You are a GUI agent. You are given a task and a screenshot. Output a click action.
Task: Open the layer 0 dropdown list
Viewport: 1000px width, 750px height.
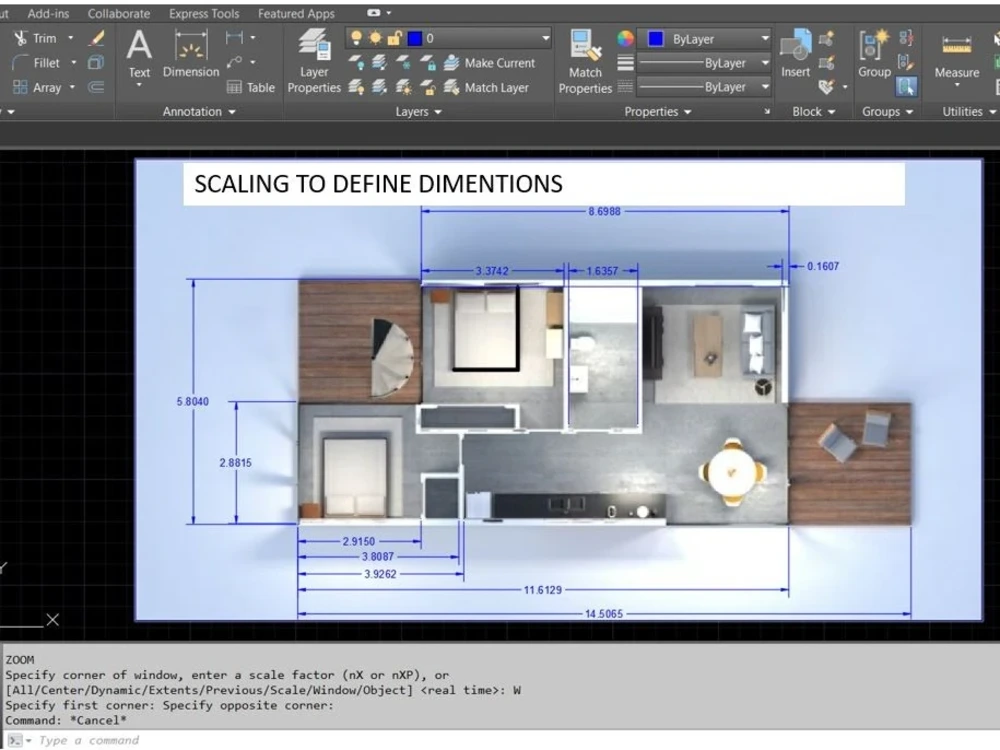tap(544, 37)
